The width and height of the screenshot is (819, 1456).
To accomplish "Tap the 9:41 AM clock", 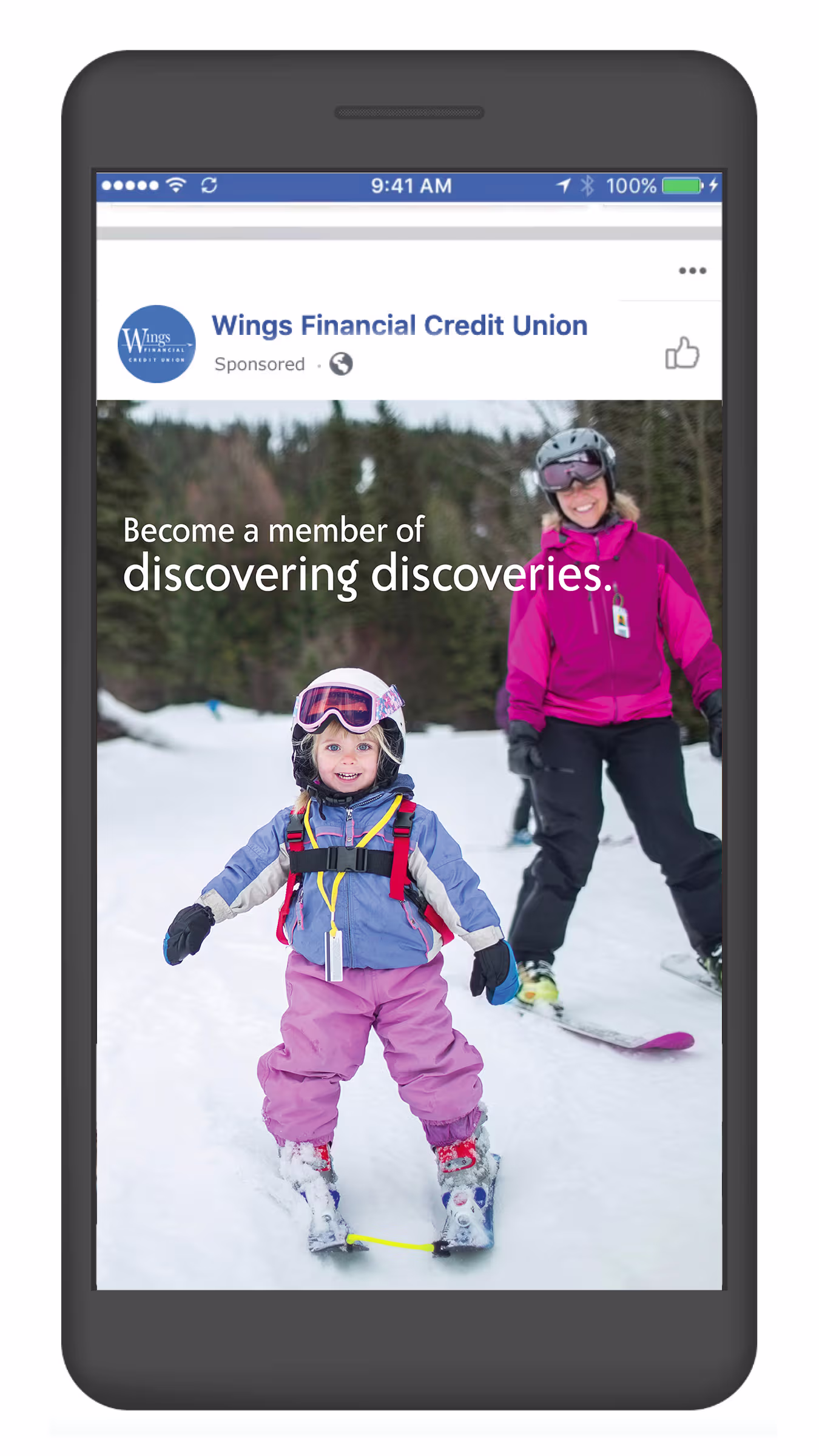I will click(411, 186).
